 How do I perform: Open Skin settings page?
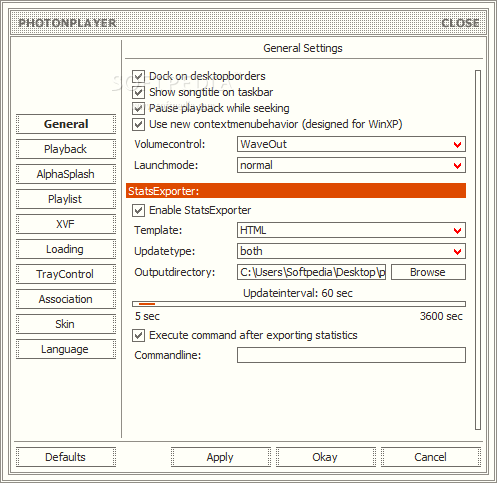tap(66, 324)
